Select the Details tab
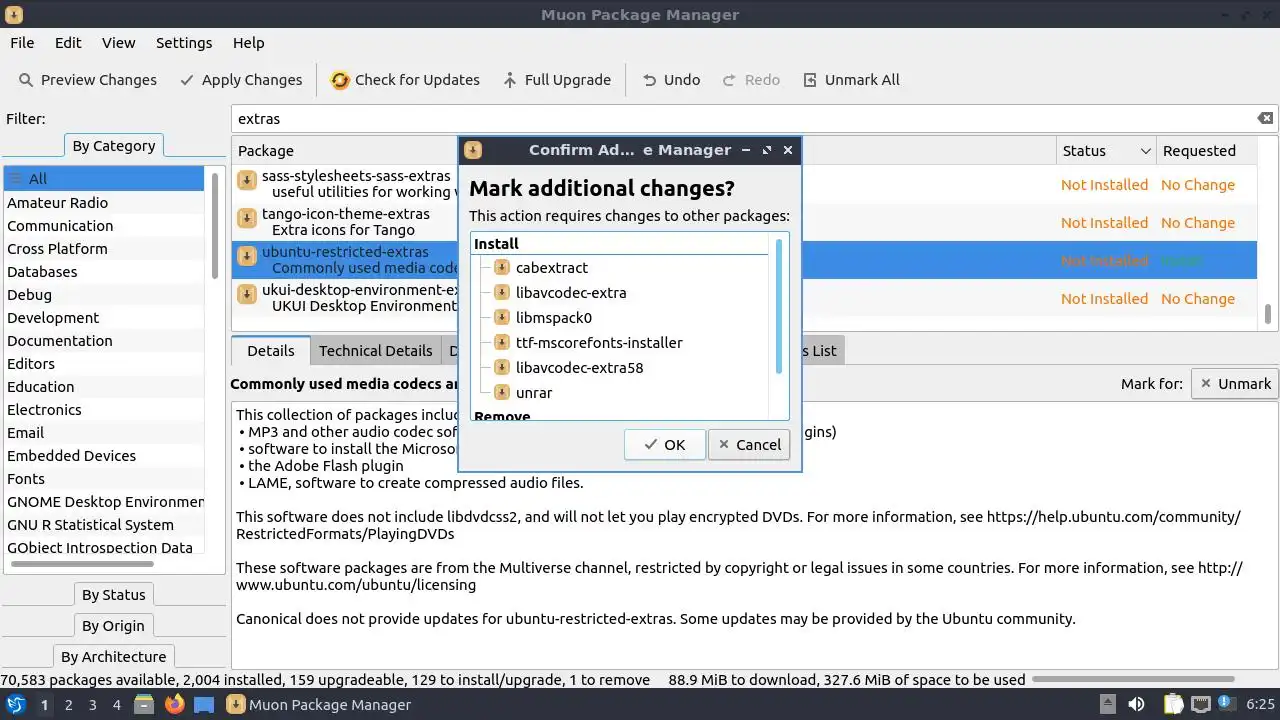 pos(271,351)
